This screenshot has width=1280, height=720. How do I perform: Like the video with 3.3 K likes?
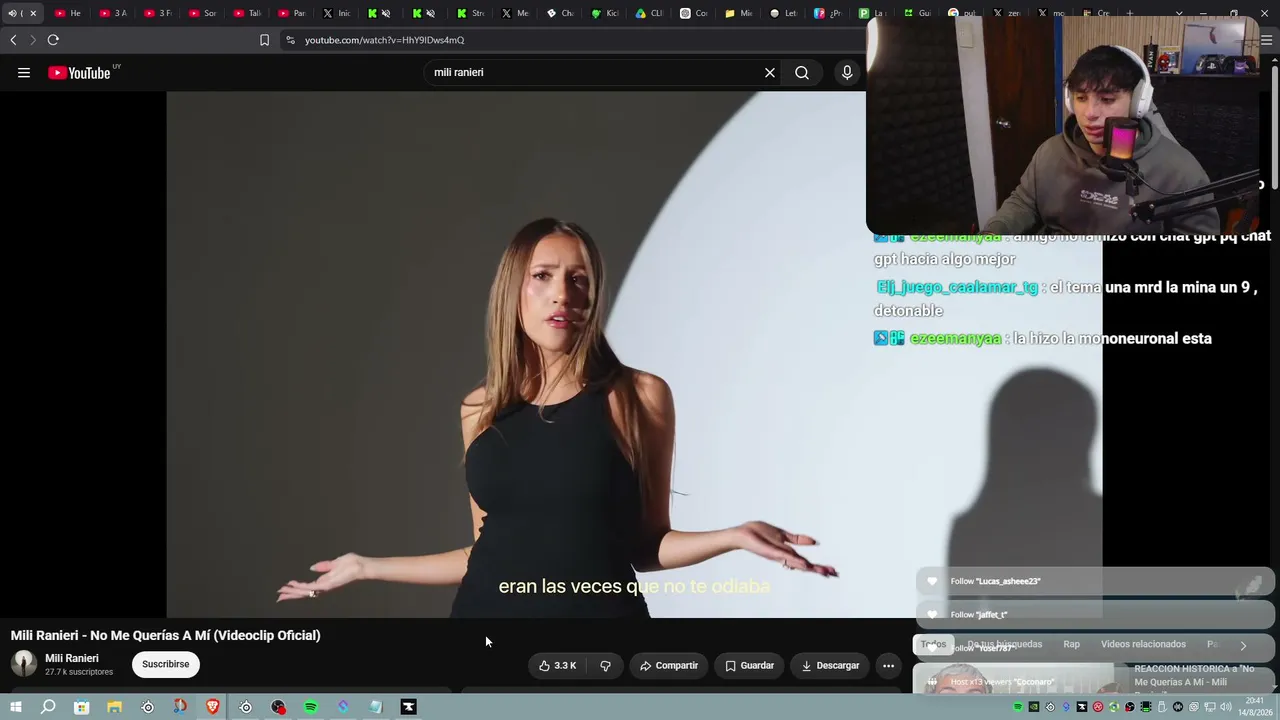coord(557,665)
